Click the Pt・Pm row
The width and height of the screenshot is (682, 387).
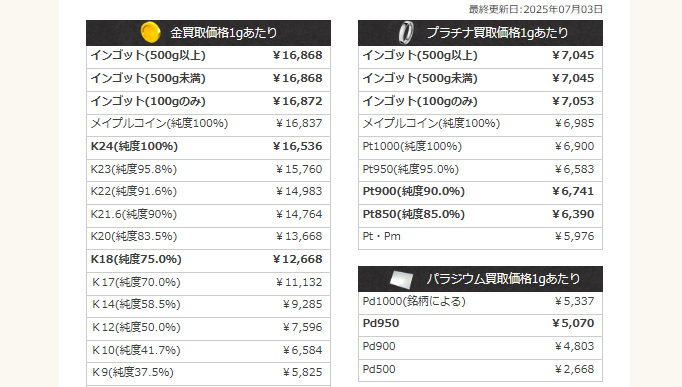coord(480,237)
